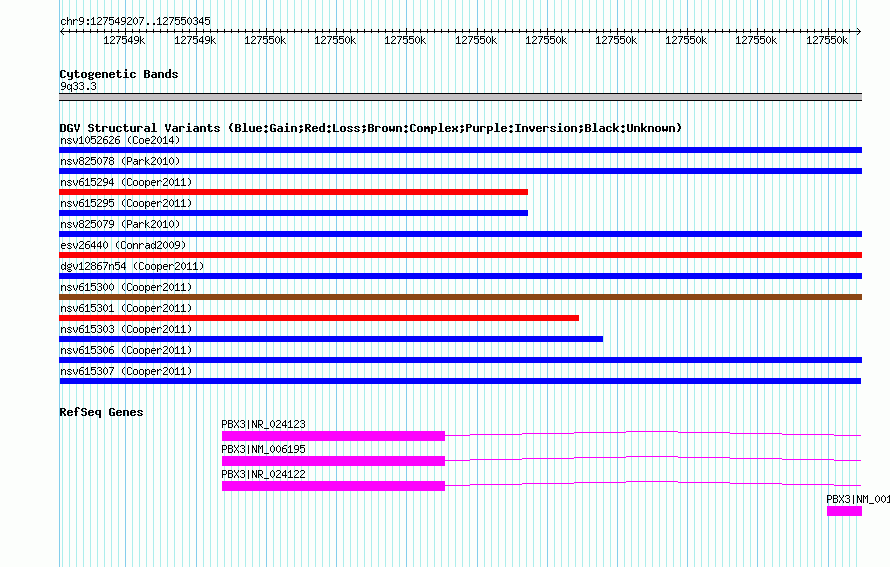890x567 pixels.
Task: Click the PBX3|NR_024122 gene label
Action: [x=263, y=474]
